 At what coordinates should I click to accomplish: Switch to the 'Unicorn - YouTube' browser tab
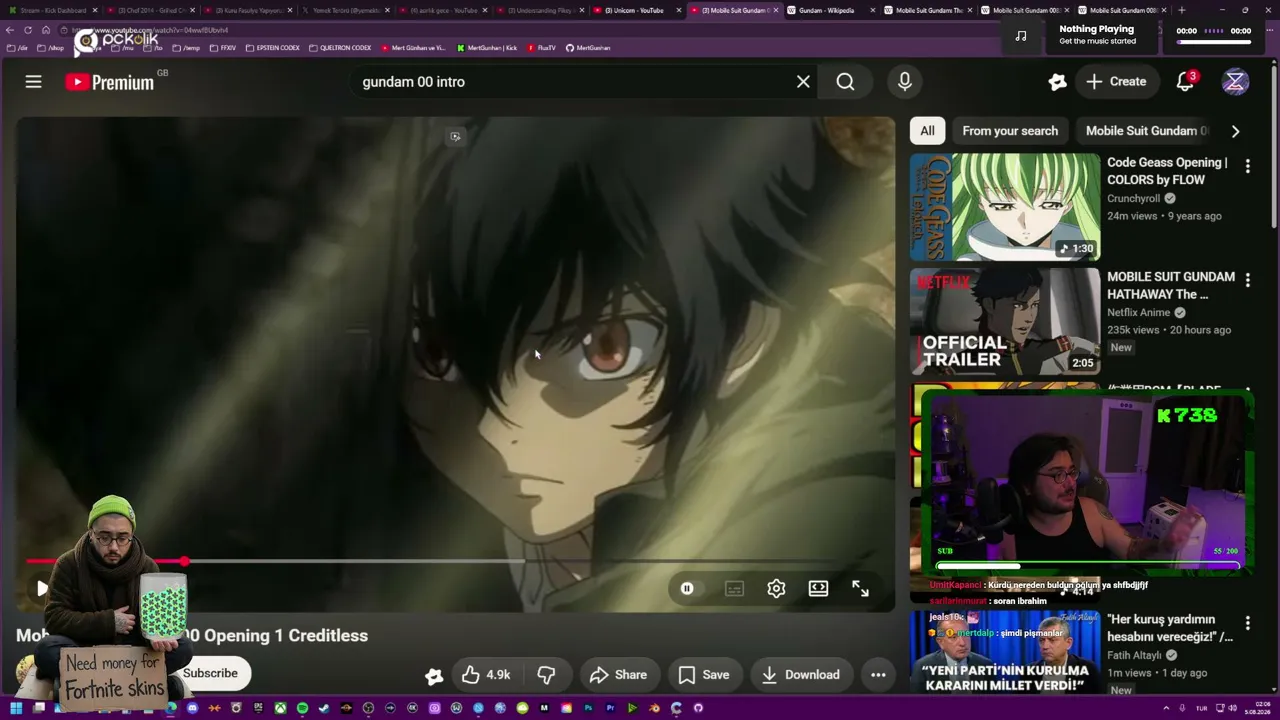635,10
